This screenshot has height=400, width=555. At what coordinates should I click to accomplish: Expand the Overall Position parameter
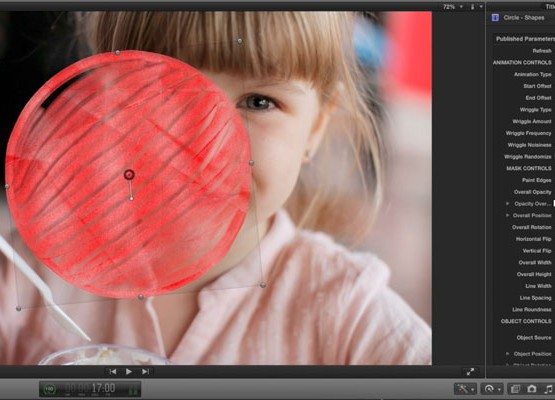pyautogui.click(x=508, y=215)
